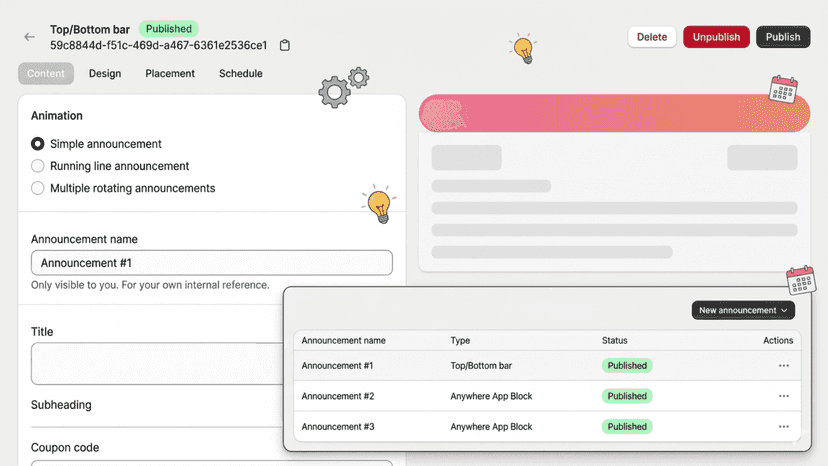The height and width of the screenshot is (466, 828).
Task: Click the Published badge beside Top/Bottom bar
Action: coord(168,29)
